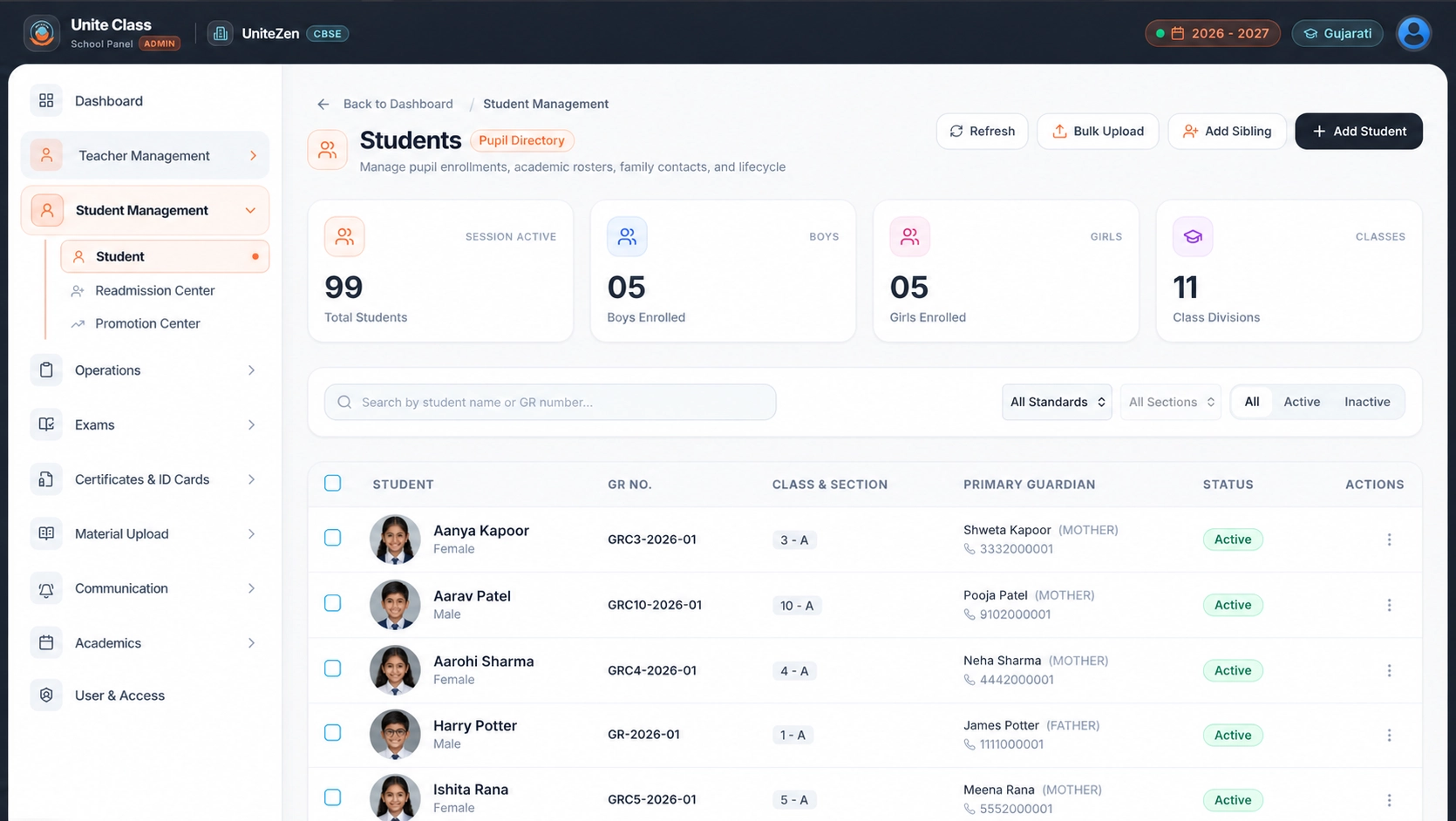Open actions menu for Aarohi Sharma
The height and width of the screenshot is (821, 1456).
(1389, 670)
